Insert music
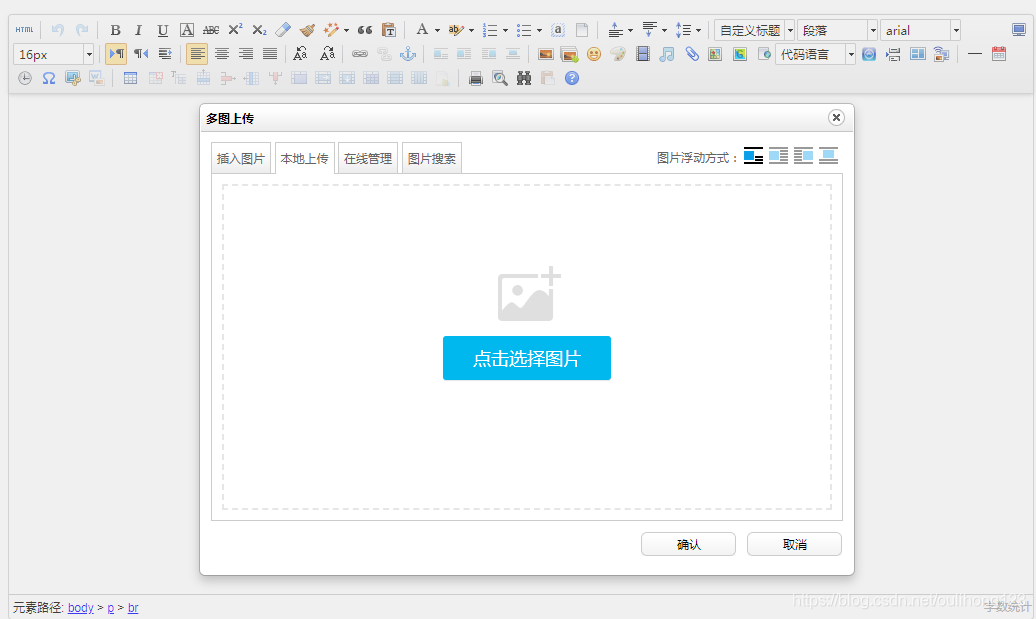The height and width of the screenshot is (619, 1036). click(667, 54)
